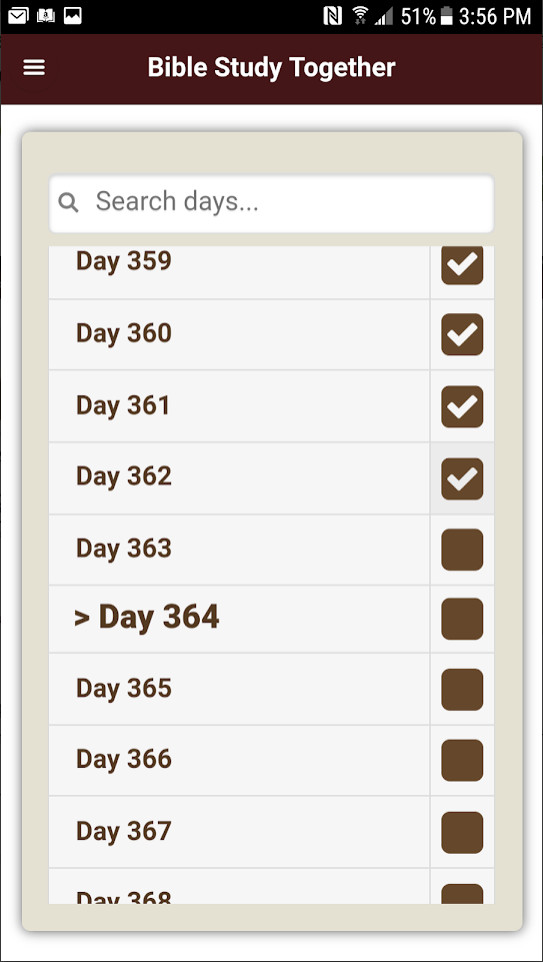Open the hamburger navigation menu
Screen dimensions: 543x962
tap(34, 68)
